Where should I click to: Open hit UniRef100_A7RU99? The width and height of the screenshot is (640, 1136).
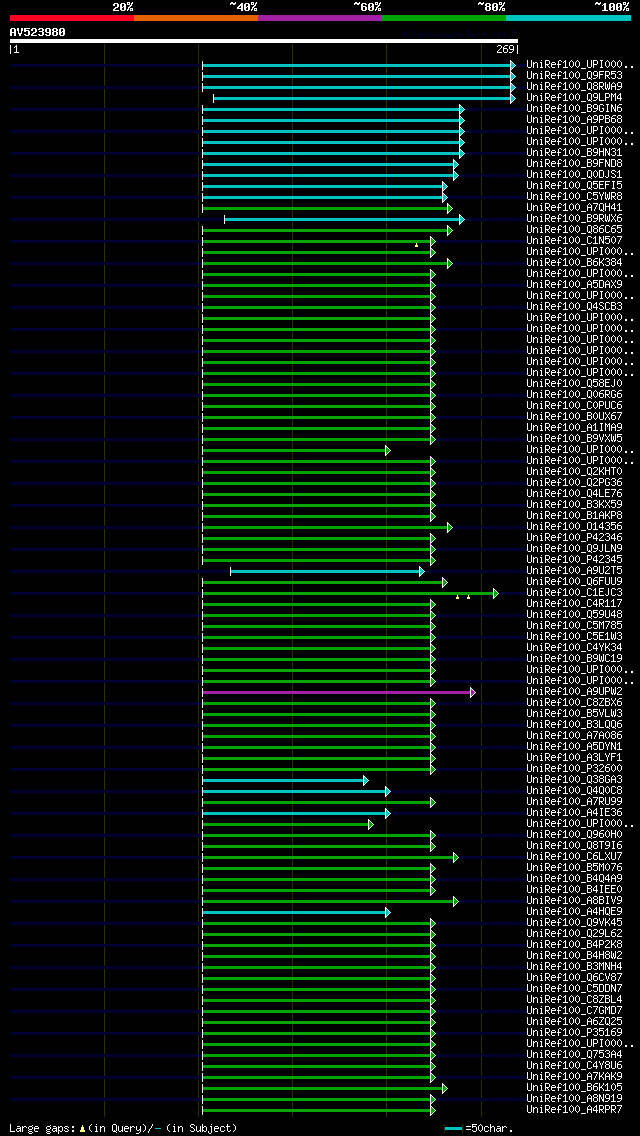click(574, 802)
